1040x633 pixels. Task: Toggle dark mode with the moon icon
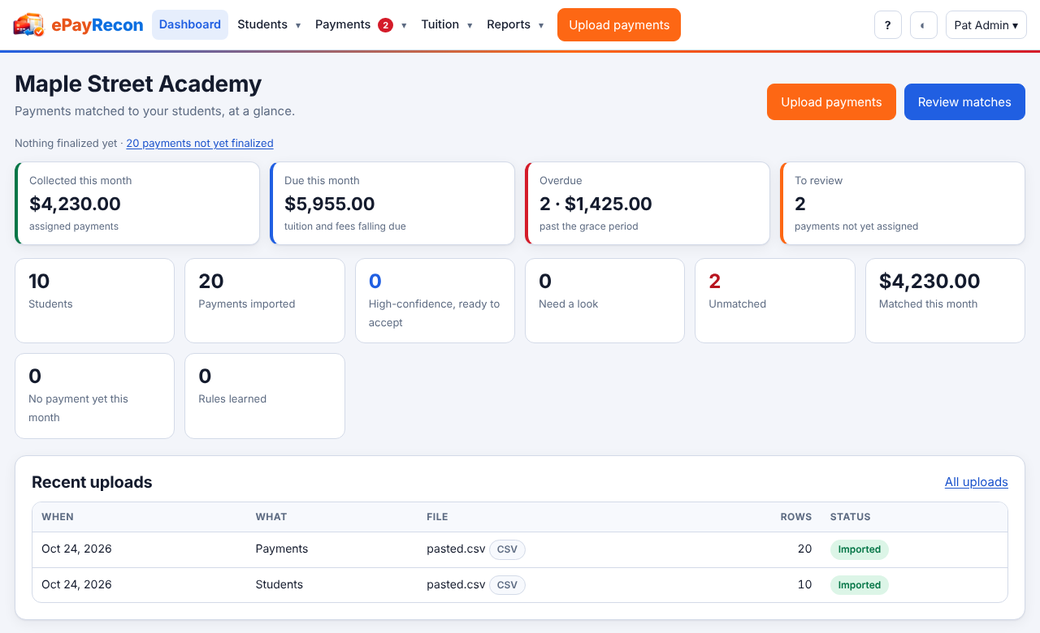[x=923, y=25]
